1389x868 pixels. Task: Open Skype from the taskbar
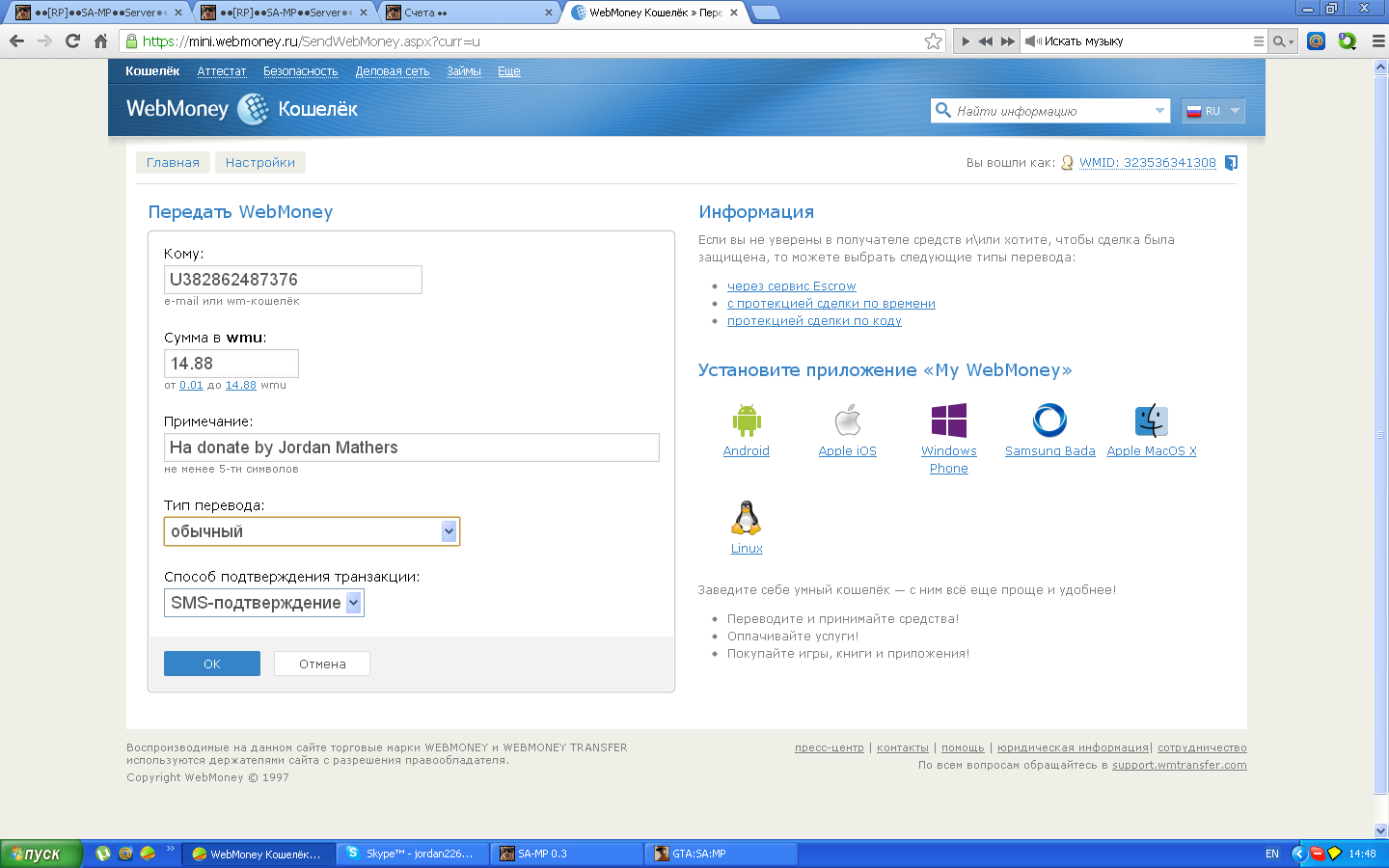coord(413,854)
